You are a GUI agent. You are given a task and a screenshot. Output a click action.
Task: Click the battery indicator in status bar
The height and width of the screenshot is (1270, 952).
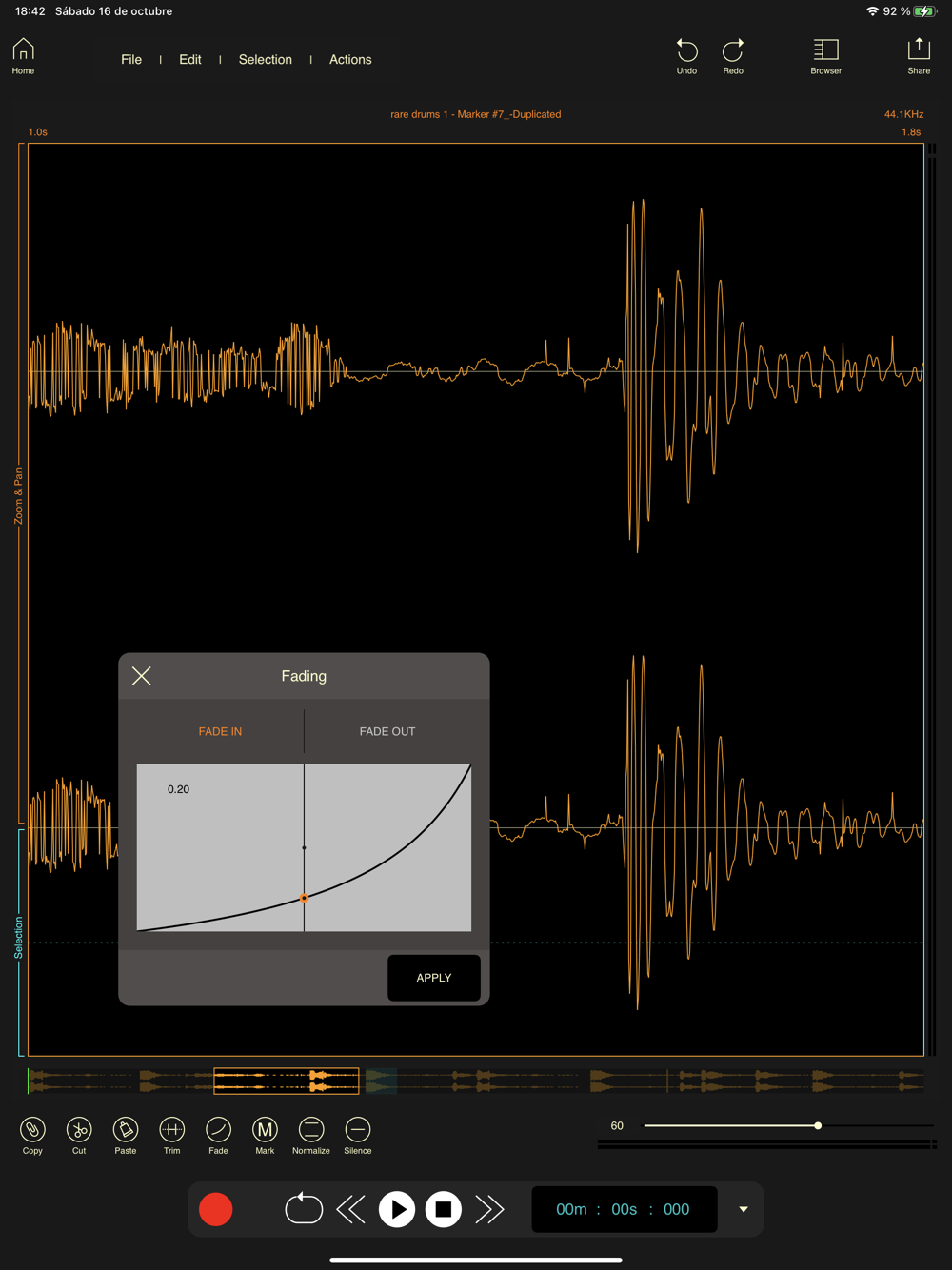pyautogui.click(x=924, y=11)
